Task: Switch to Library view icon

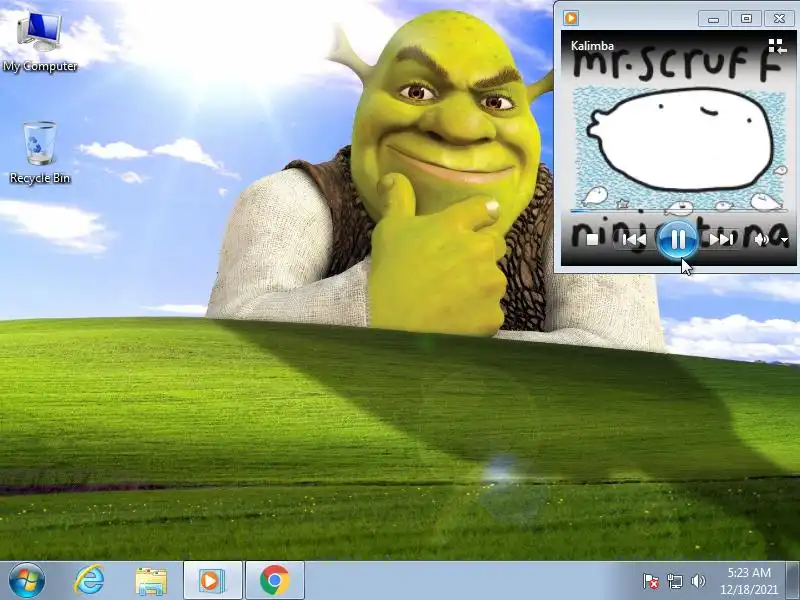Action: click(x=777, y=46)
